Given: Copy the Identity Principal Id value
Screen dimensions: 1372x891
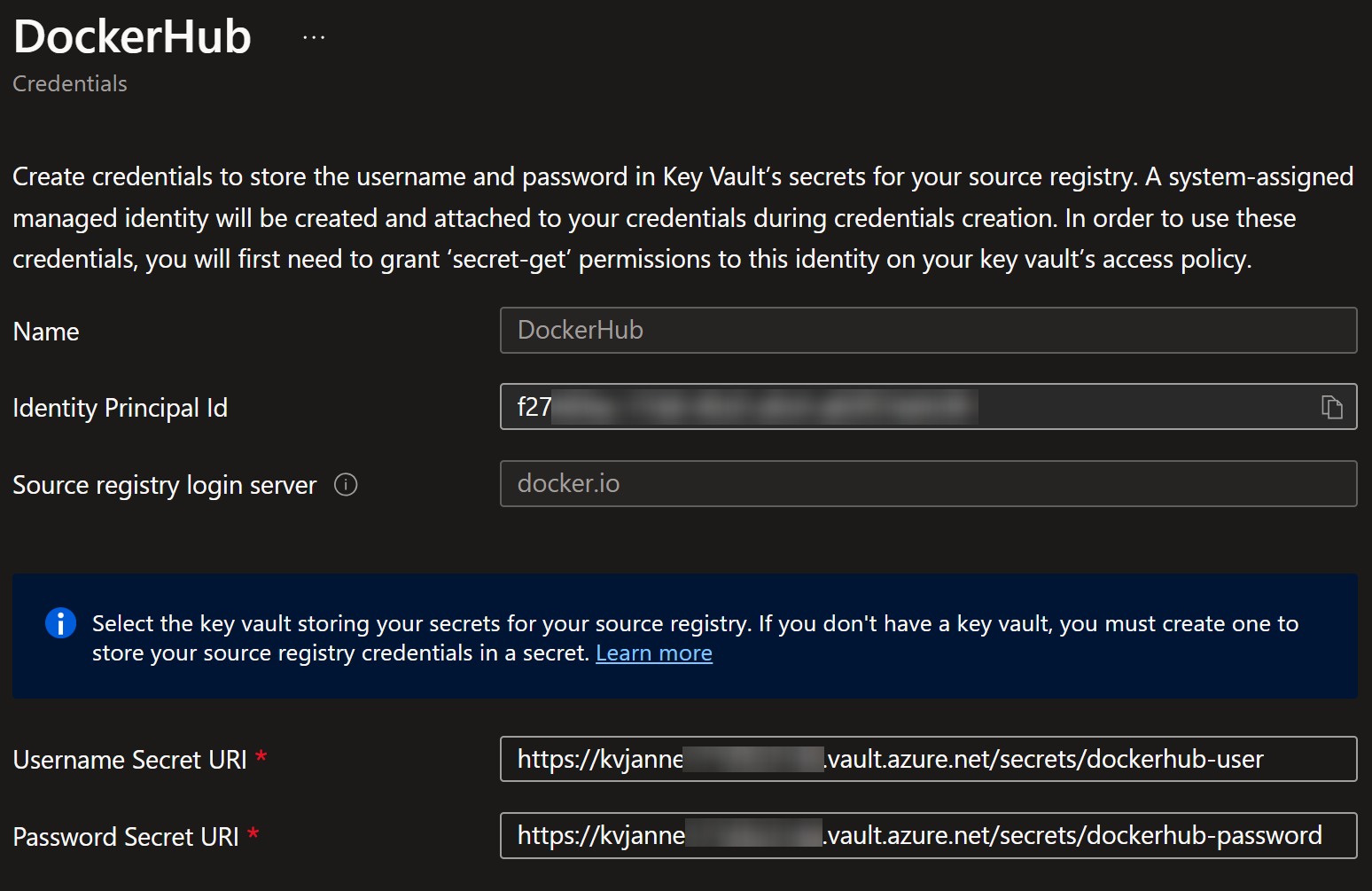Looking at the screenshot, I should coord(1331,407).
